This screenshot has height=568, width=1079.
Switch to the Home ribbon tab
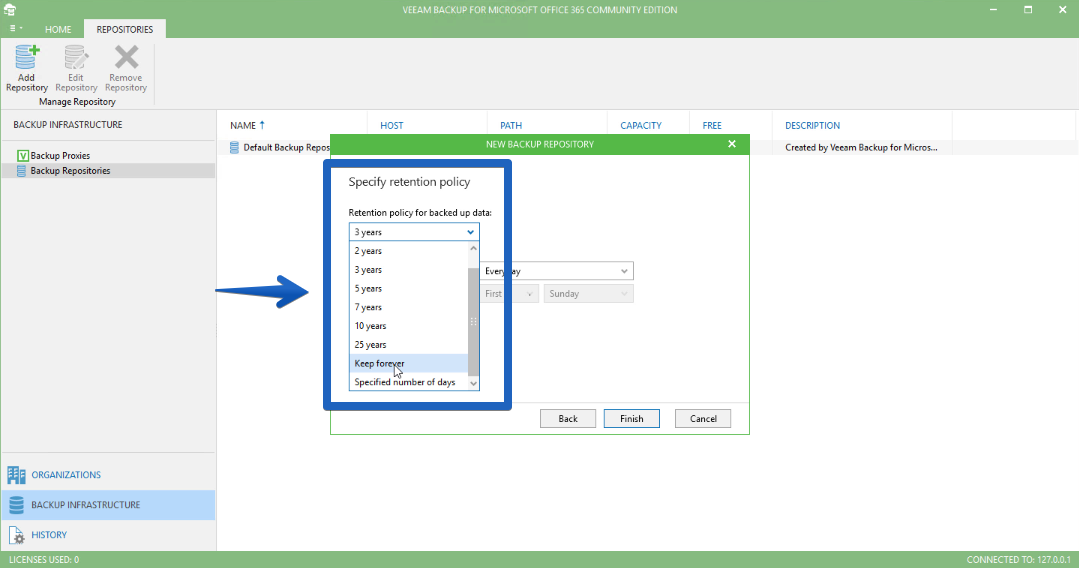pyautogui.click(x=58, y=30)
